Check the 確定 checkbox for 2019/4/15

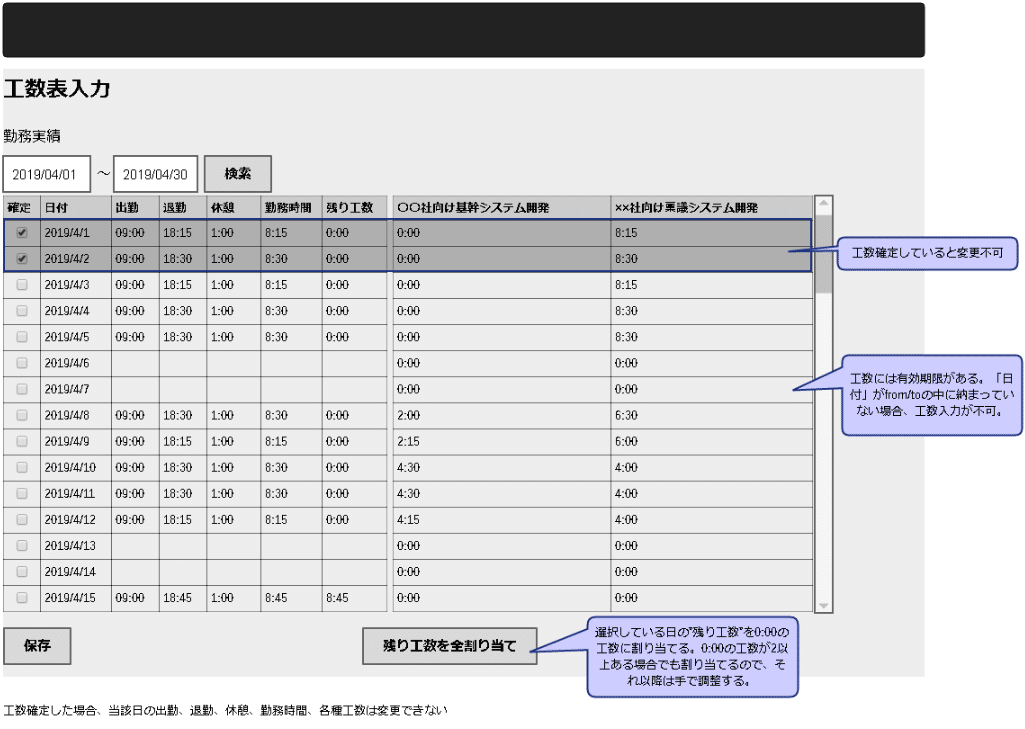(22, 598)
